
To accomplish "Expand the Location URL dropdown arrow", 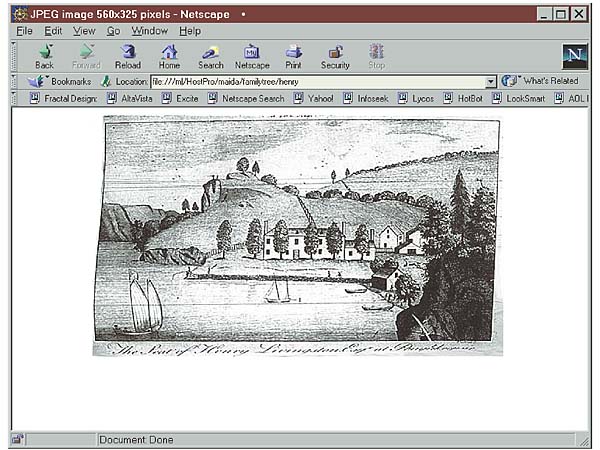I will [491, 82].
